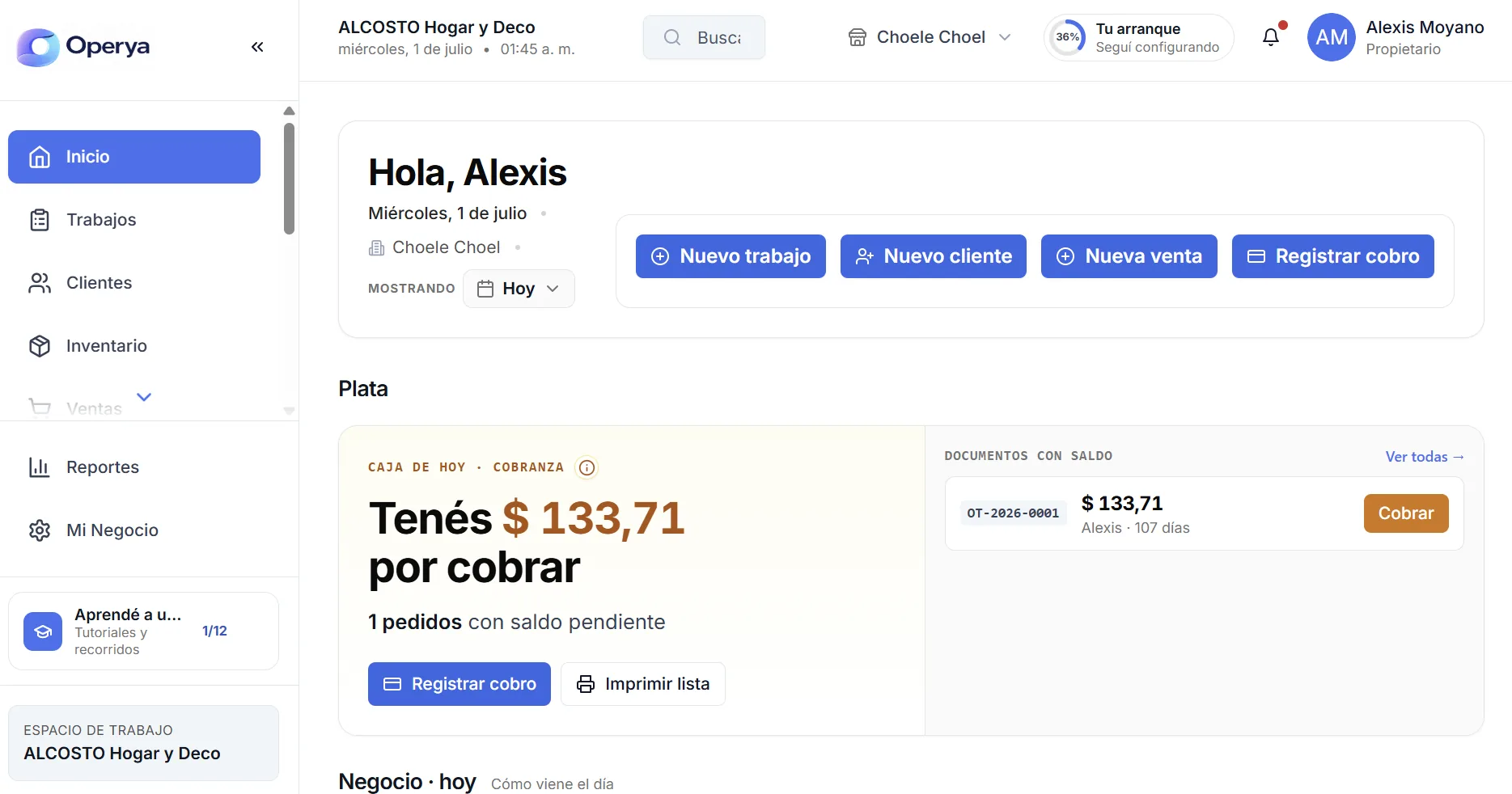Screen dimensions: 1512x794
Task: Open the Hoy date range dropdown
Action: (x=519, y=289)
